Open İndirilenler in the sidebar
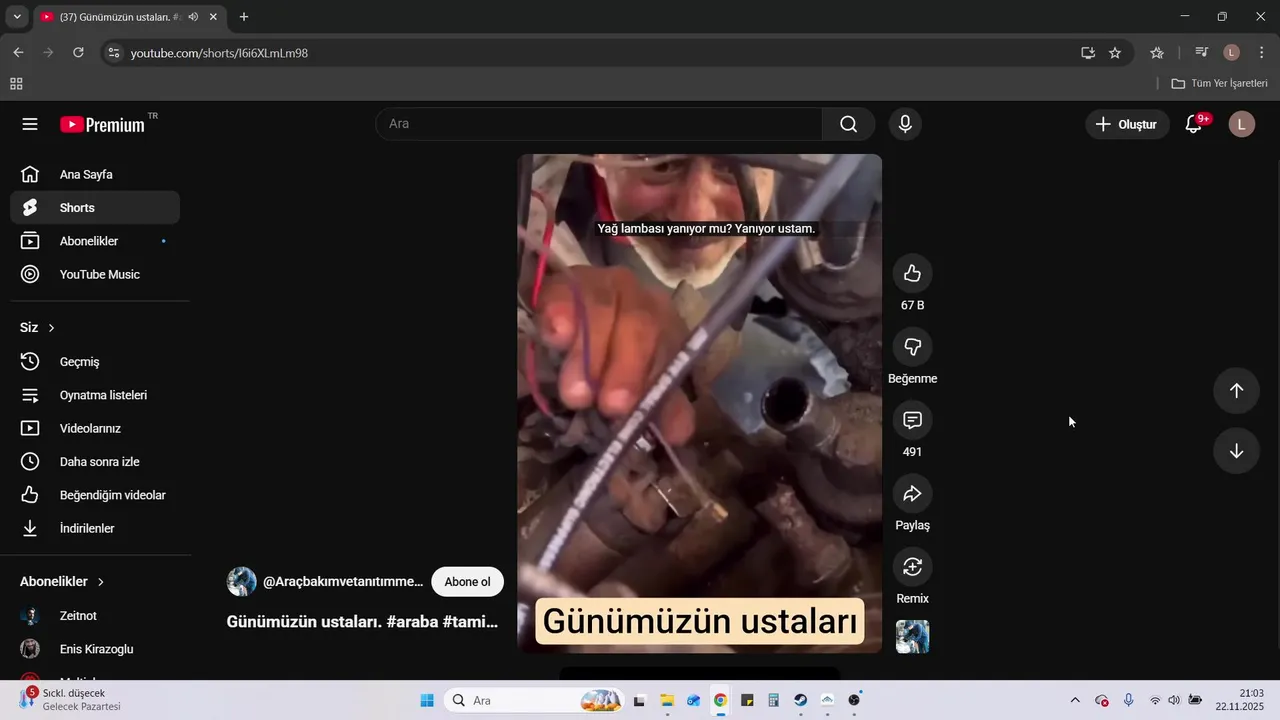Image resolution: width=1280 pixels, height=720 pixels. click(95, 528)
